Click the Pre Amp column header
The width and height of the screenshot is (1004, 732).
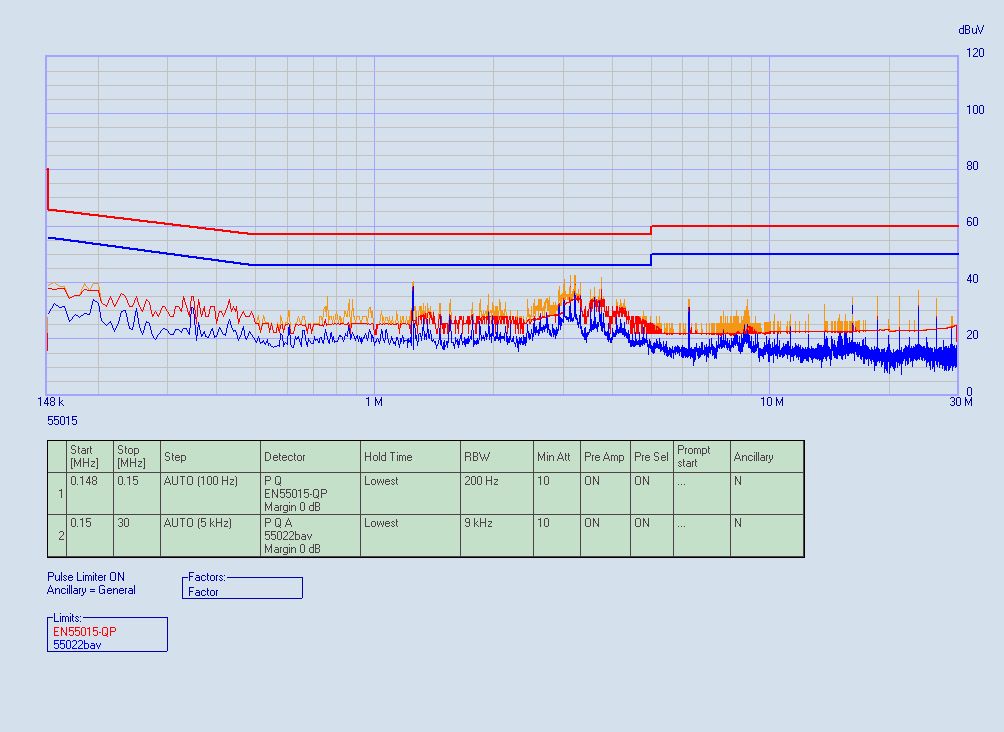[605, 457]
